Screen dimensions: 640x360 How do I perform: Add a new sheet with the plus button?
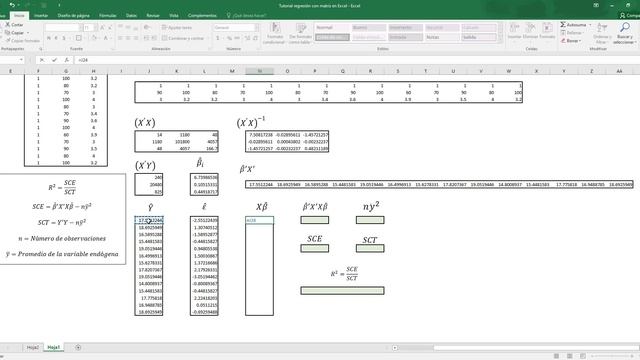click(78, 347)
